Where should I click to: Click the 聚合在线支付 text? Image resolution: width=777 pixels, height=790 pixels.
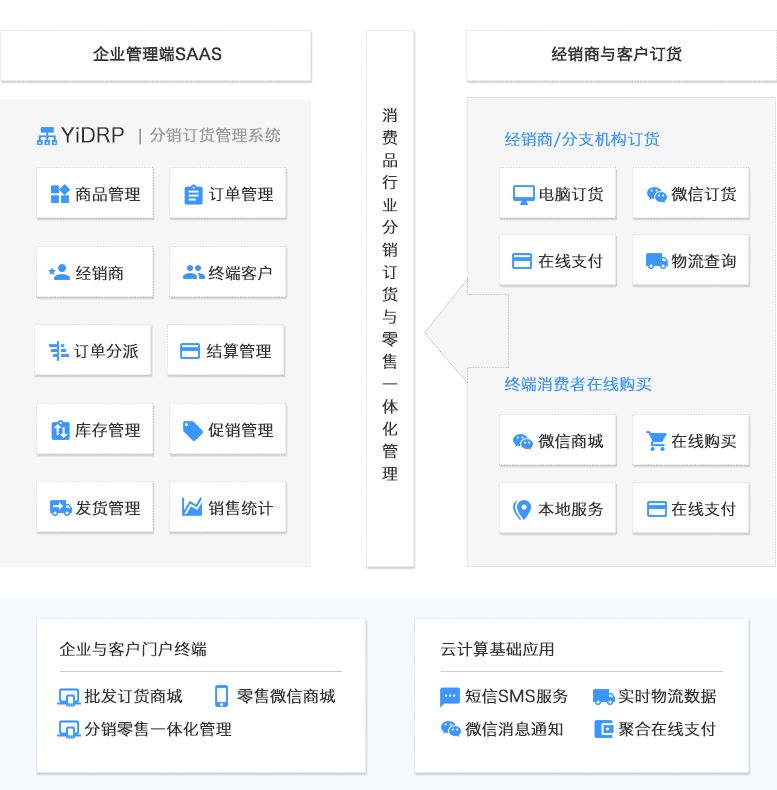point(667,729)
